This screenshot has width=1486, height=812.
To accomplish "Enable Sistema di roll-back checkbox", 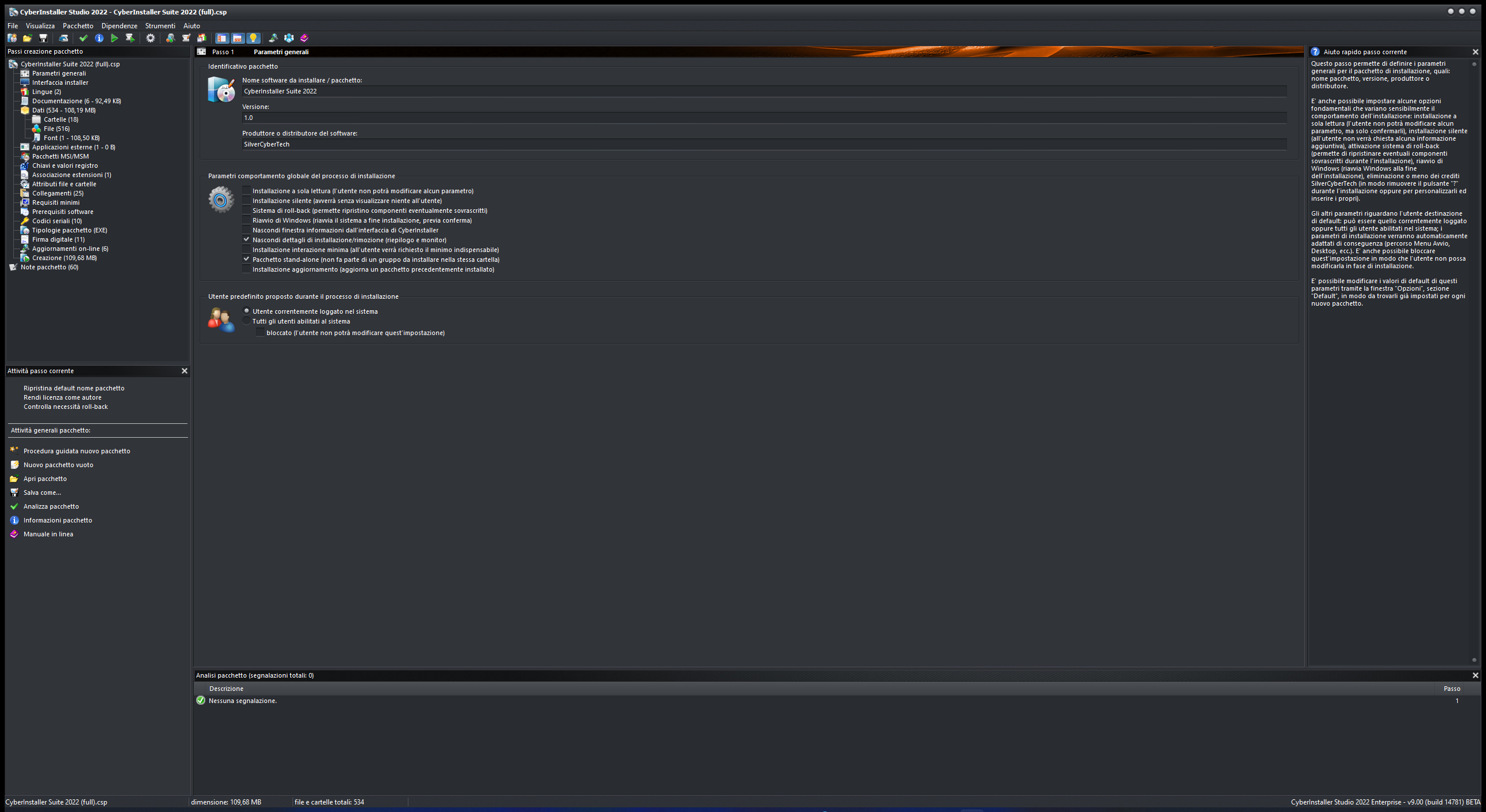I will (246, 210).
